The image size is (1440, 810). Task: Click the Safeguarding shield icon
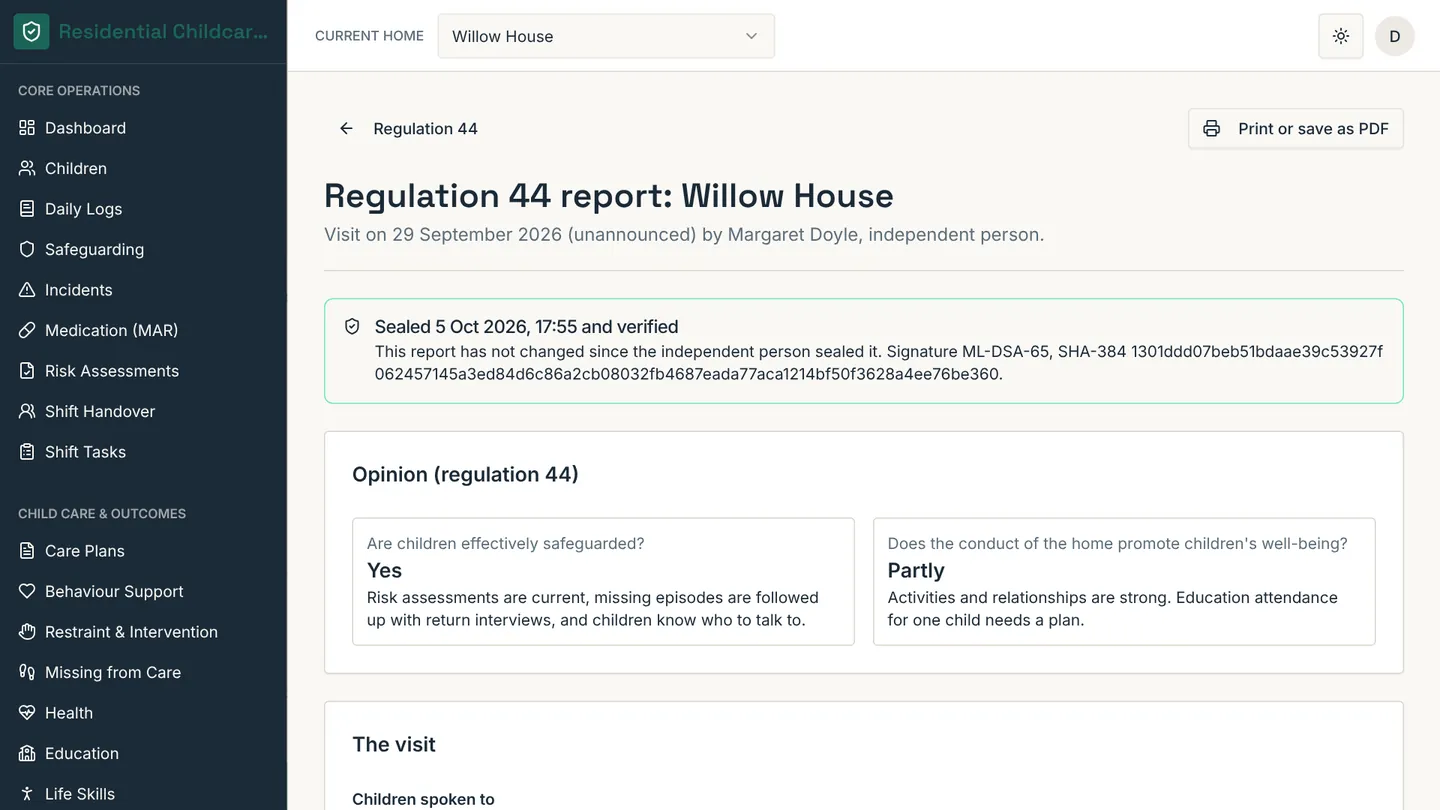27,249
